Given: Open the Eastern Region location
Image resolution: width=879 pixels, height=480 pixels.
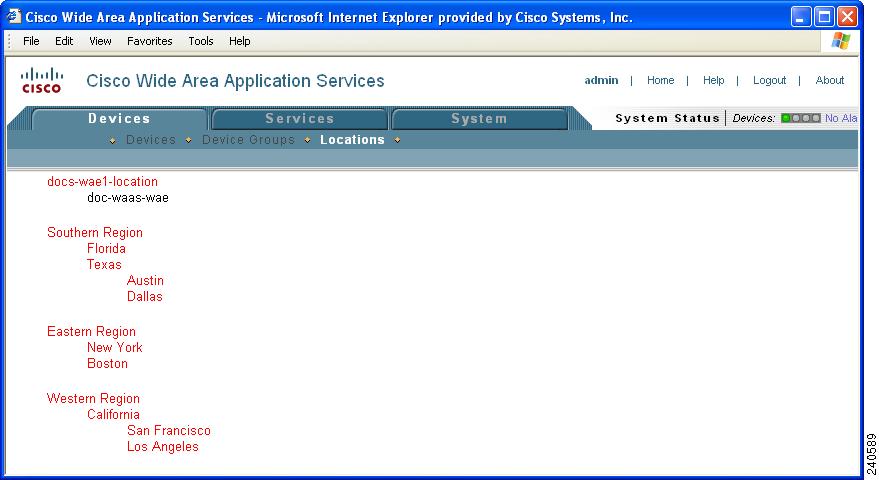Looking at the screenshot, I should click(x=91, y=332).
